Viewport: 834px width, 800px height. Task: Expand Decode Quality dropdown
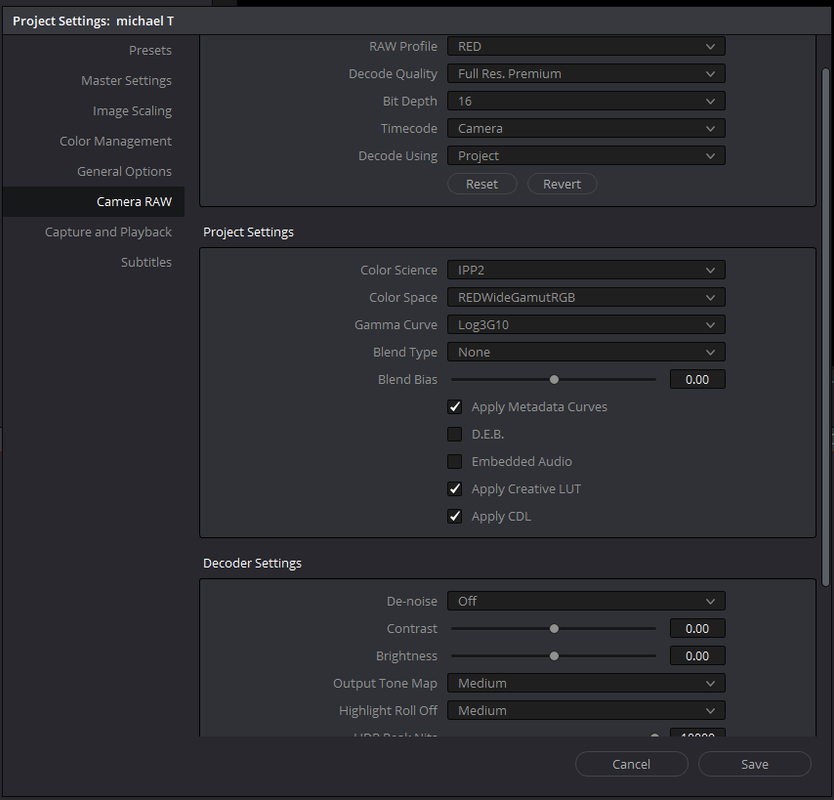pos(586,73)
